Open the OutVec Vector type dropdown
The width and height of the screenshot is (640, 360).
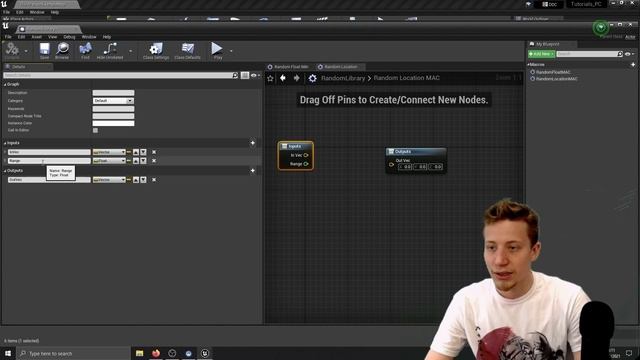tap(109, 180)
